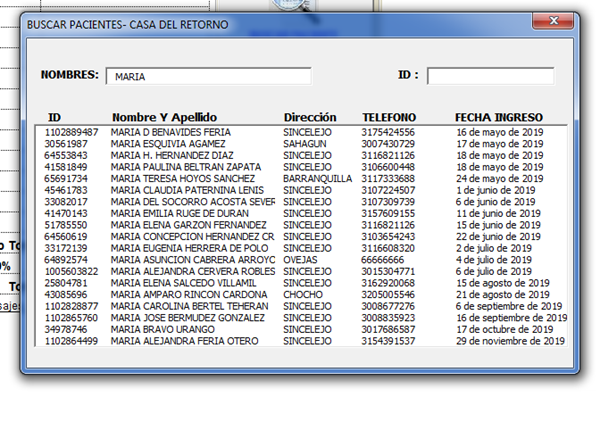
Task: Click the FECHA INGRESO column header
Action: click(x=499, y=117)
